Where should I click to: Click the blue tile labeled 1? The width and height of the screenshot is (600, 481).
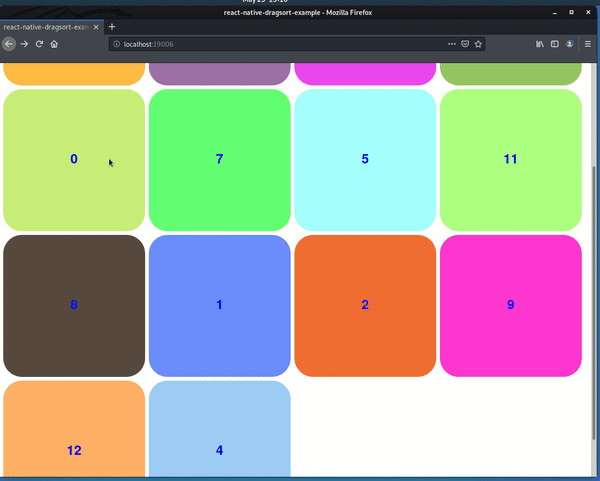click(x=220, y=306)
